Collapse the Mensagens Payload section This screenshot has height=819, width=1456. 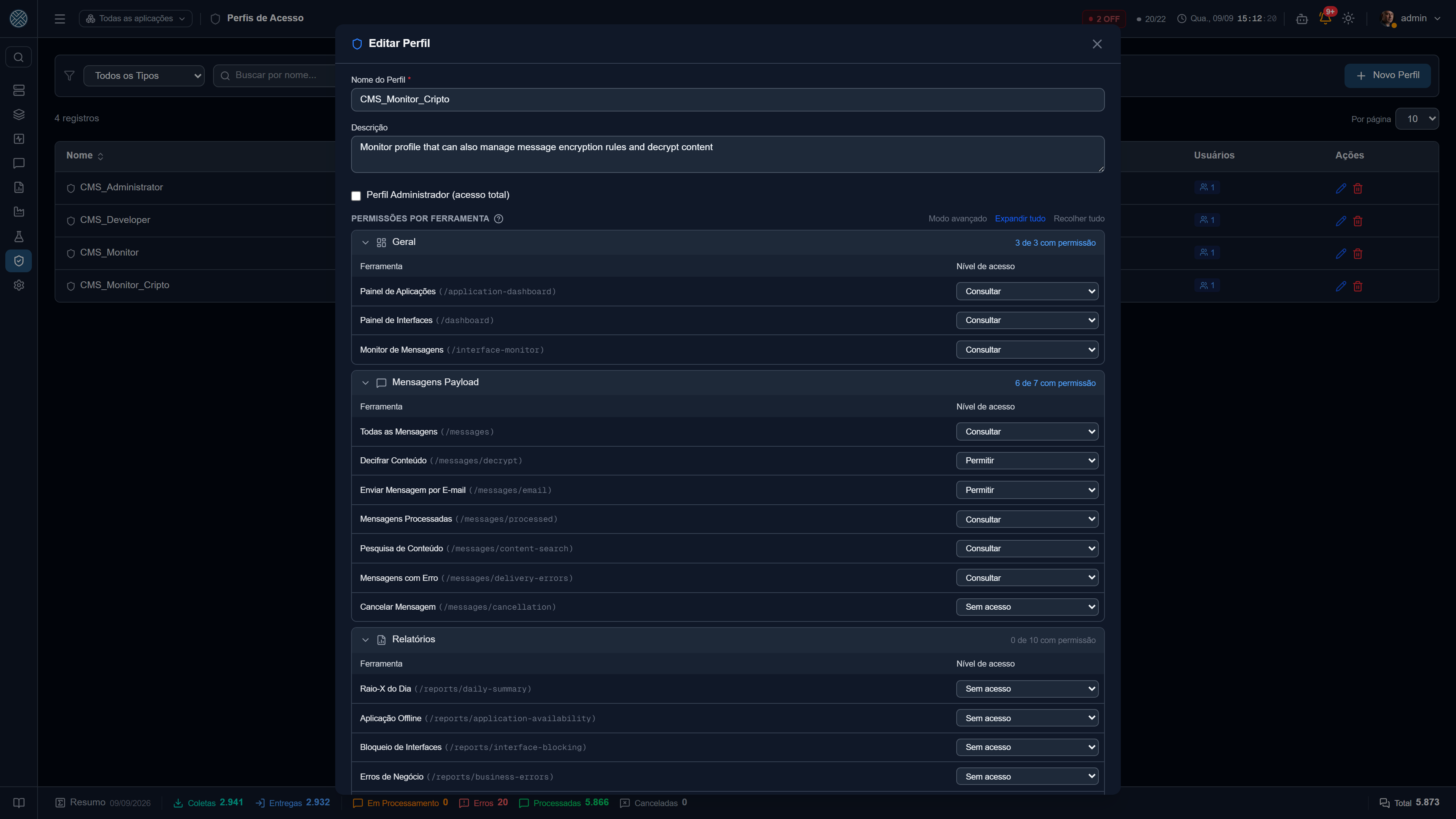366,383
